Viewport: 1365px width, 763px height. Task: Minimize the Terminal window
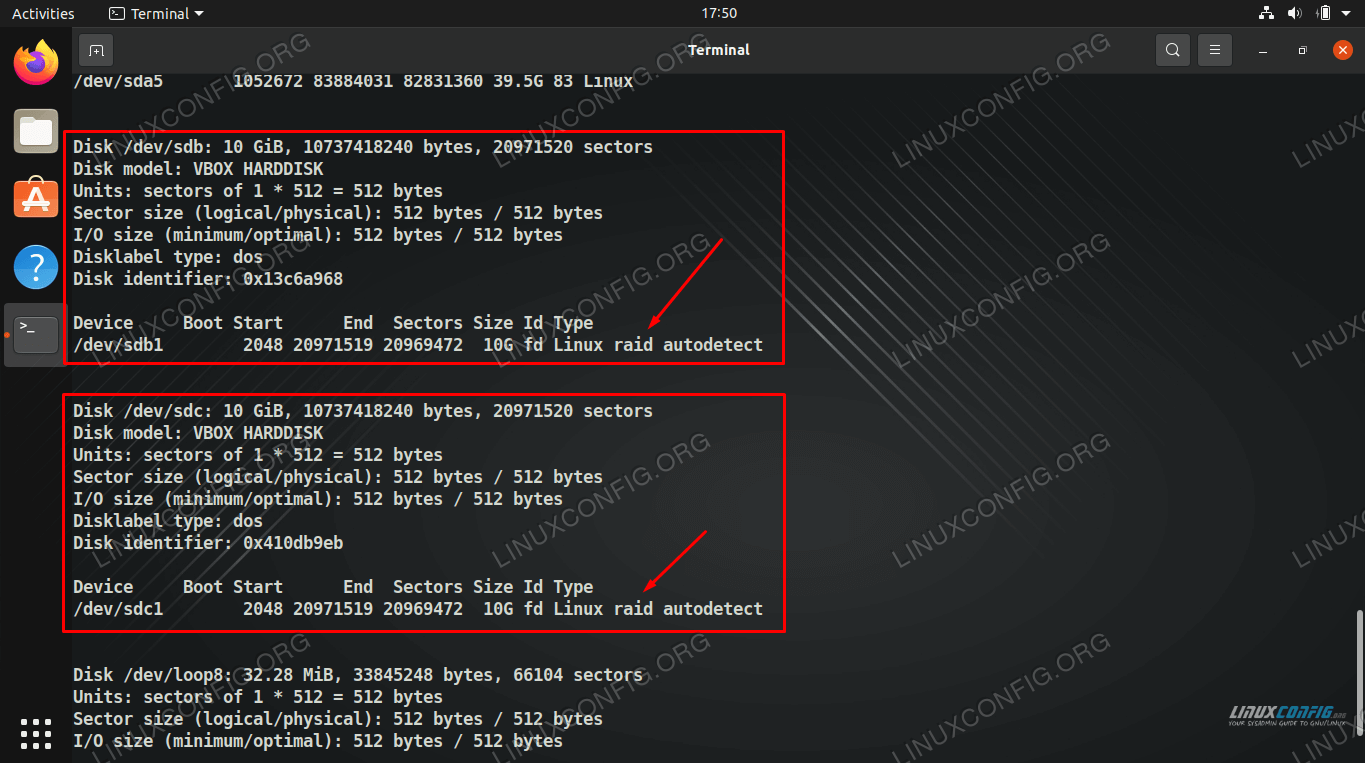point(1262,49)
